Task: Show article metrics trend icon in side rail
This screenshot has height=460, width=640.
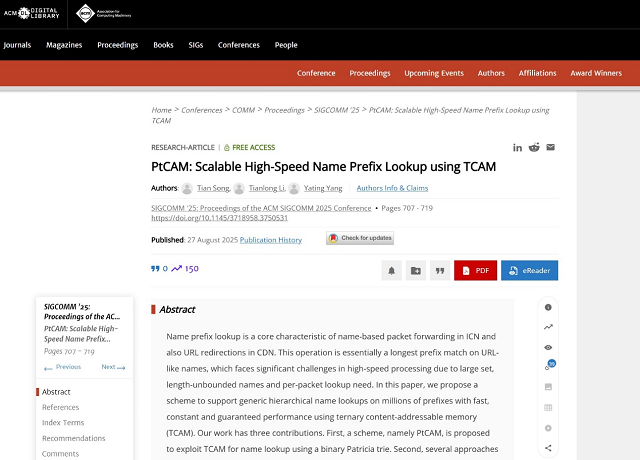Action: 548,327
